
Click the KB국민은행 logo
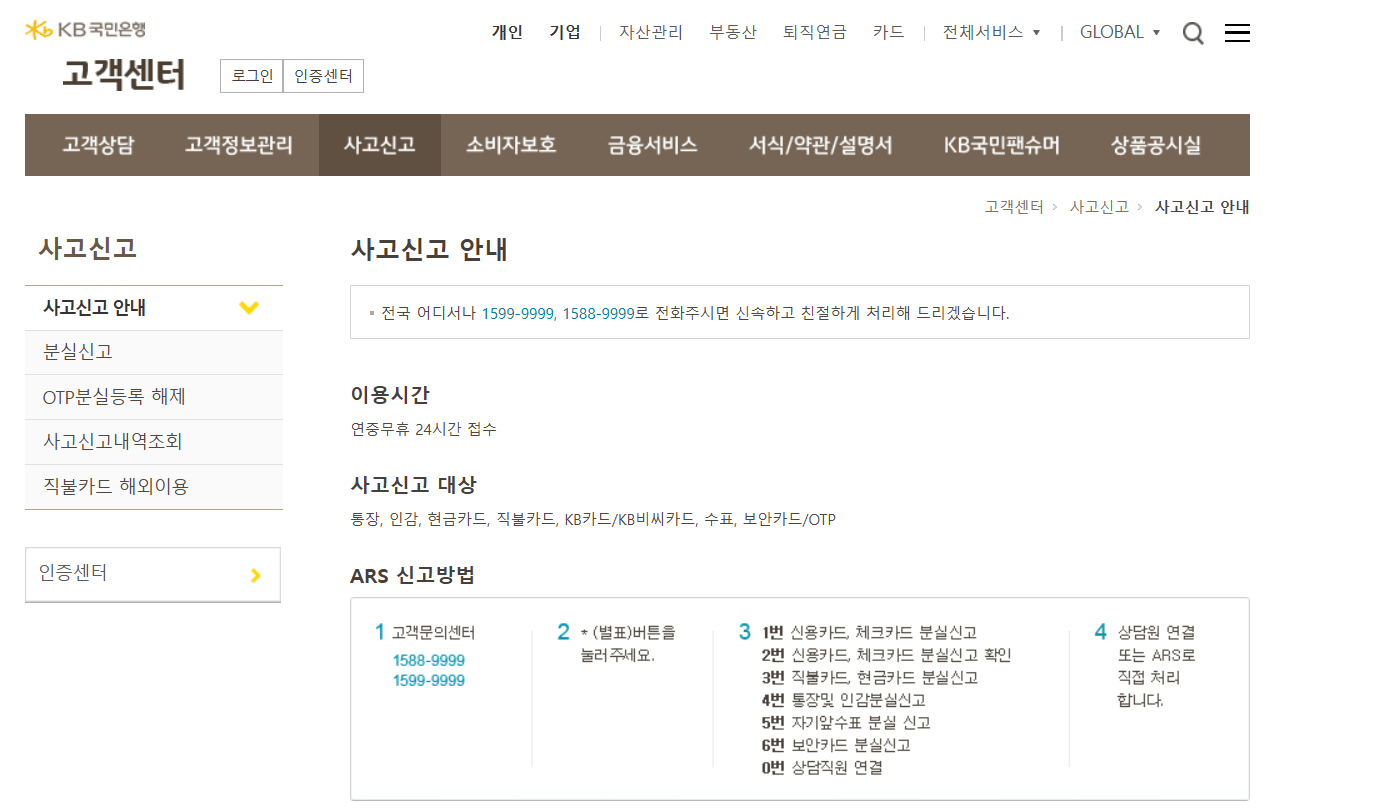(85, 30)
